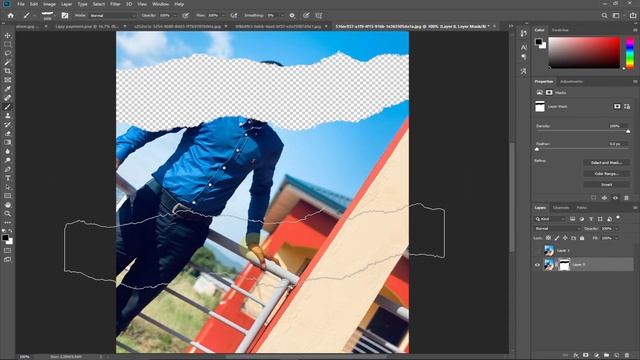
Task: Click the rainbow hue strip in Color panel
Action: (630, 52)
